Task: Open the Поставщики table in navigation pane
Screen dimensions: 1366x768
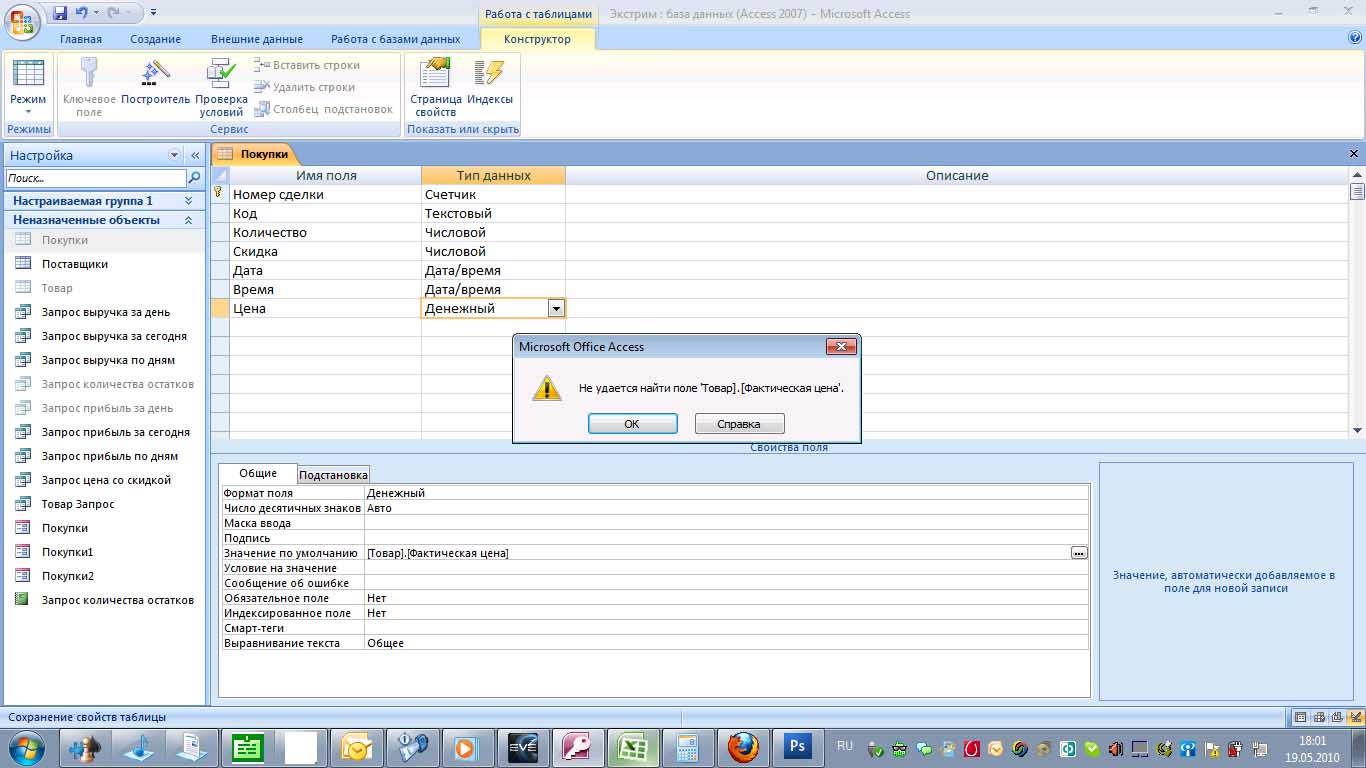Action: pyautogui.click(x=75, y=264)
